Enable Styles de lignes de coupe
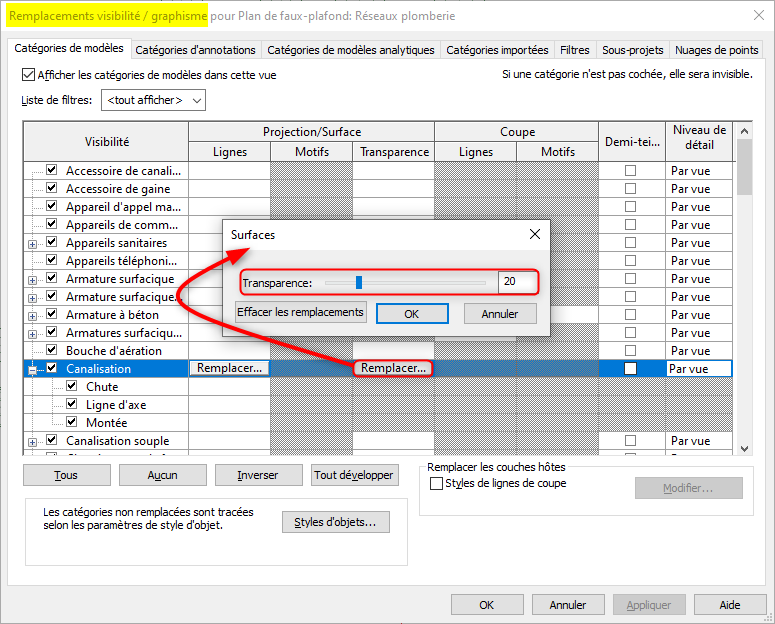The image size is (775, 624). pos(436,484)
